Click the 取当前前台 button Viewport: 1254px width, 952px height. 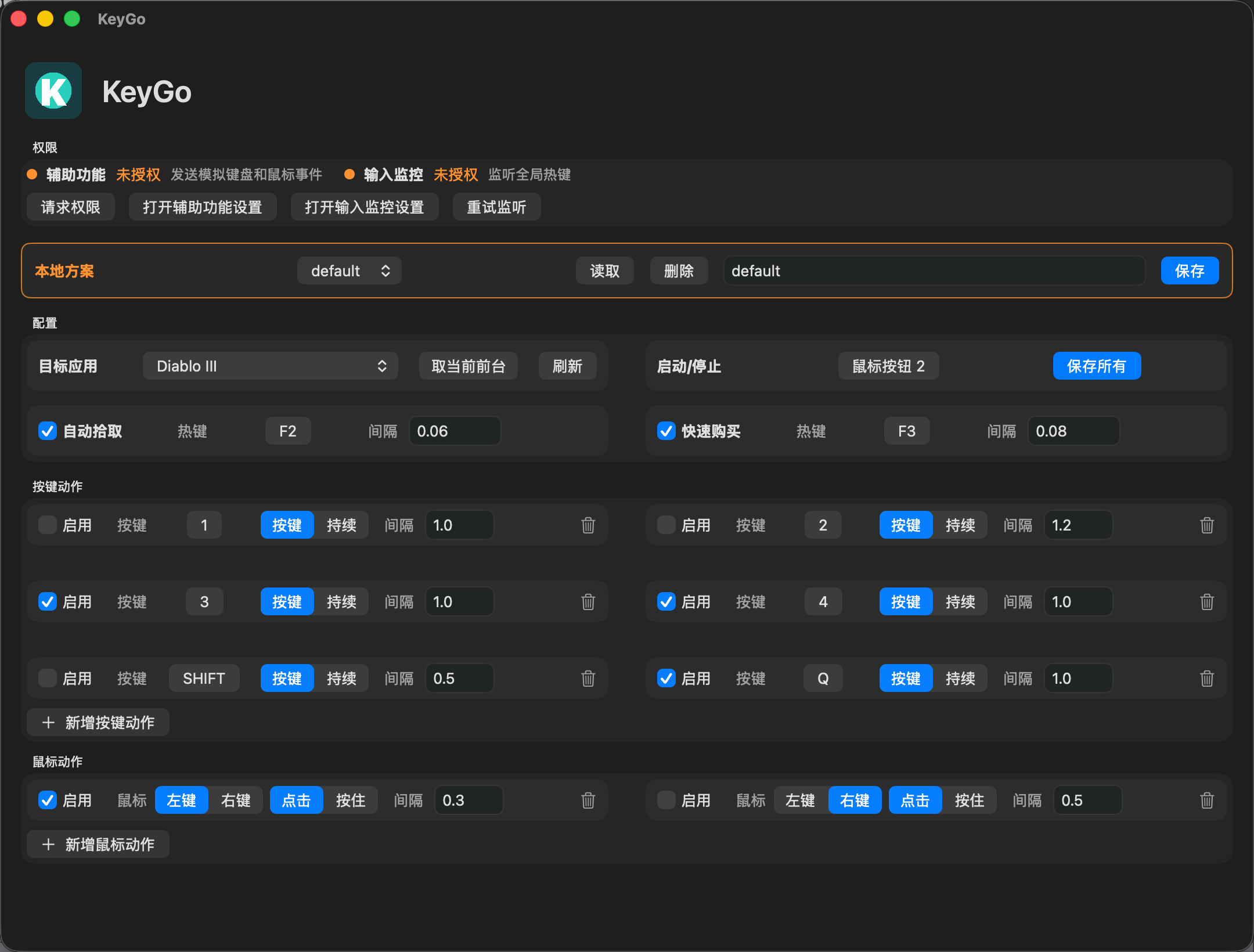click(469, 366)
